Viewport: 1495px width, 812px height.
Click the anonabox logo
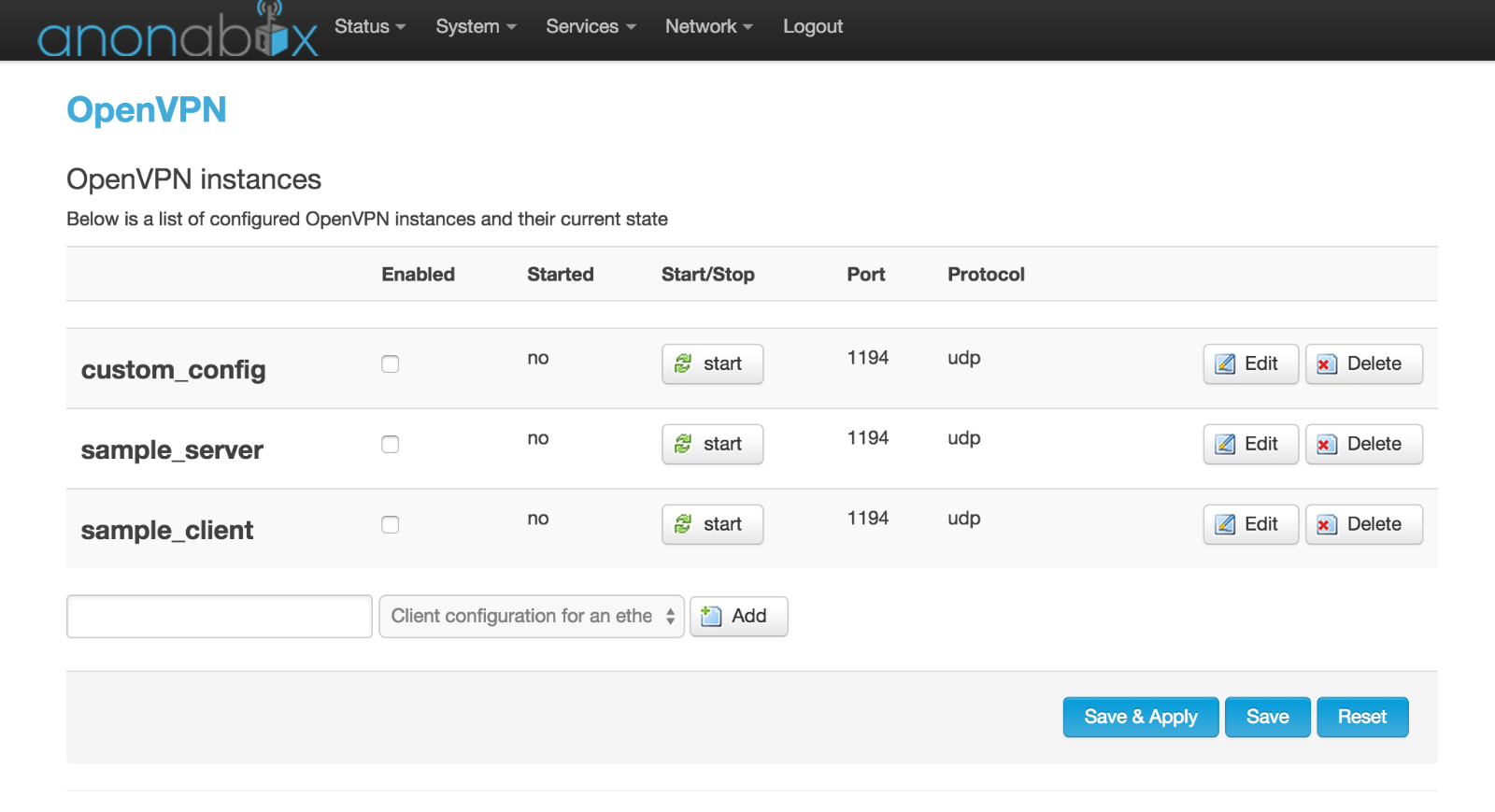[178, 30]
